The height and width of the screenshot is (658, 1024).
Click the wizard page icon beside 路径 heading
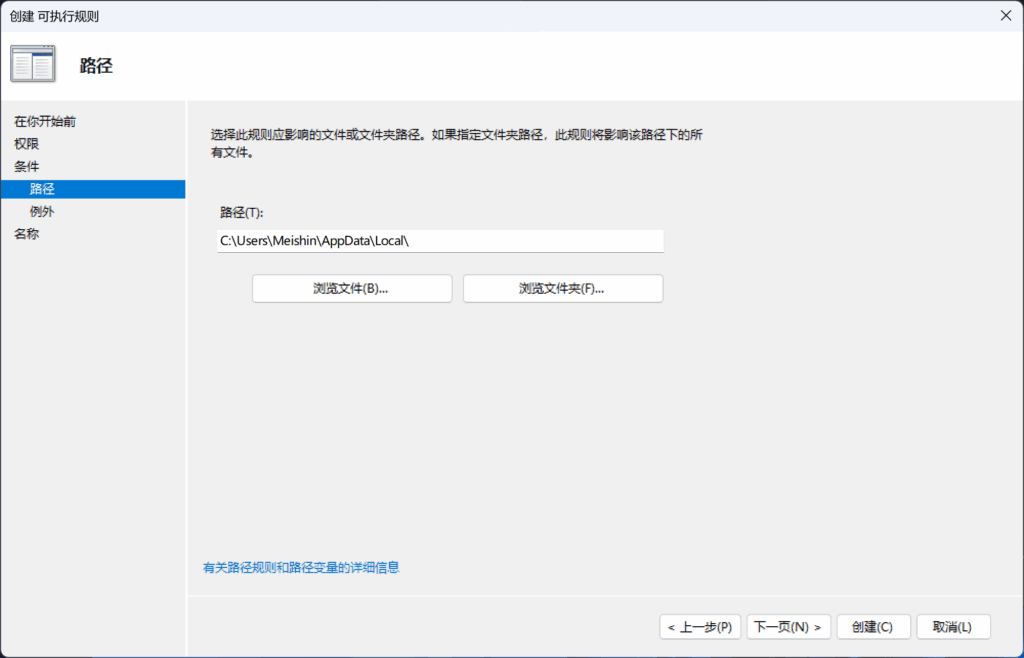click(x=33, y=62)
